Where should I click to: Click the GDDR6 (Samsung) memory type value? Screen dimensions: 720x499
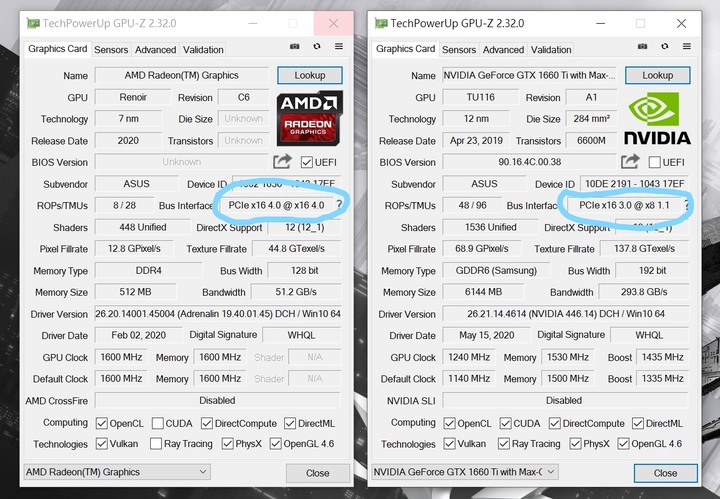496,270
